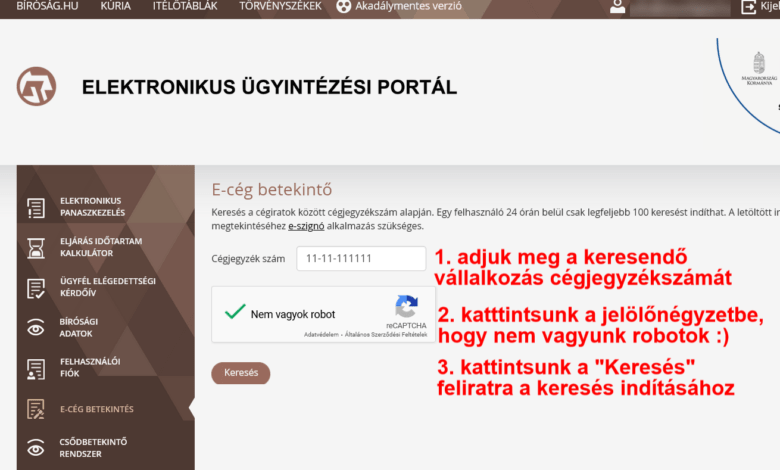
Task: Focus the Cégjegyzék szám input field
Action: point(361,259)
